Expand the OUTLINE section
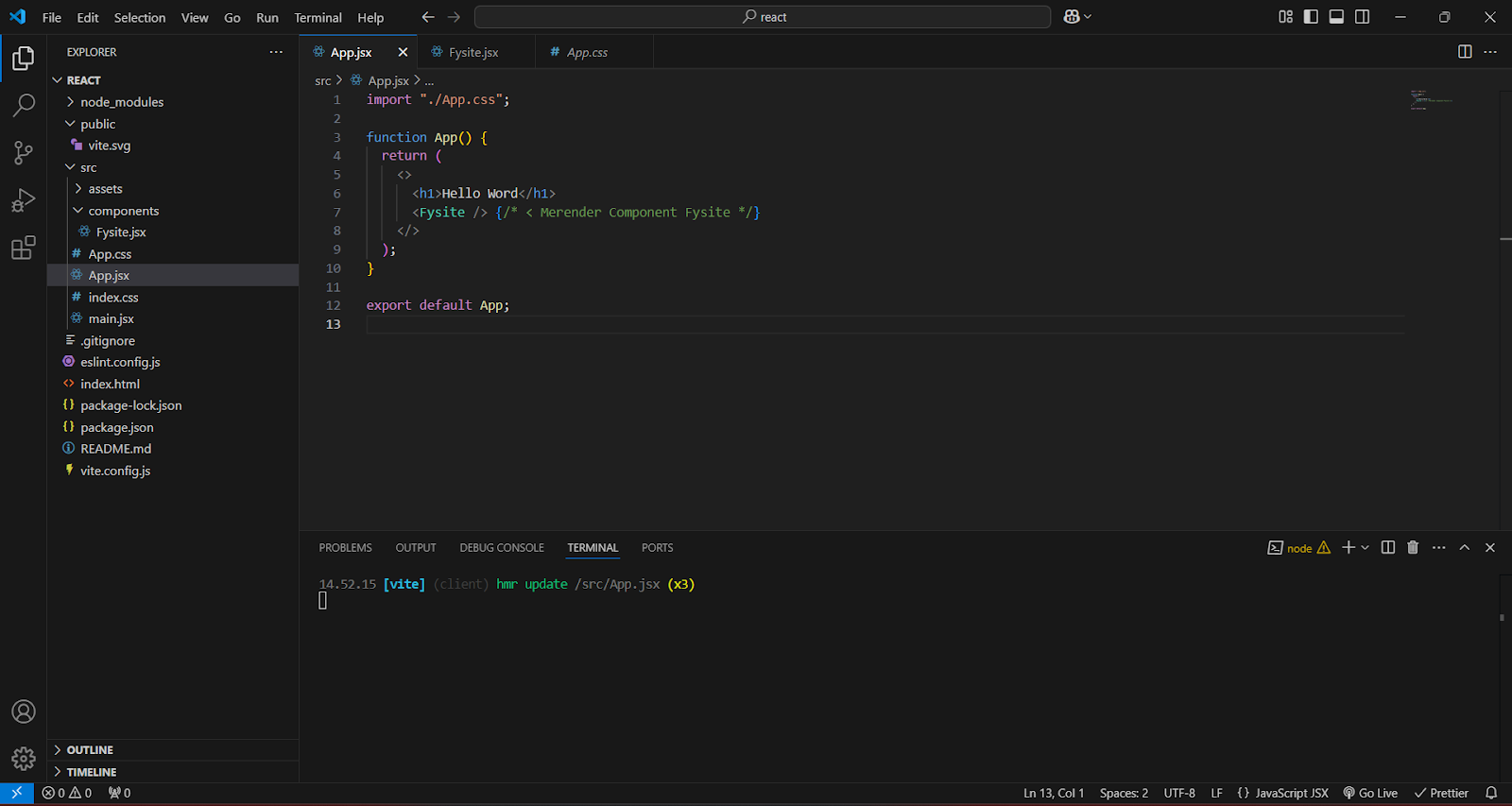 click(x=90, y=750)
